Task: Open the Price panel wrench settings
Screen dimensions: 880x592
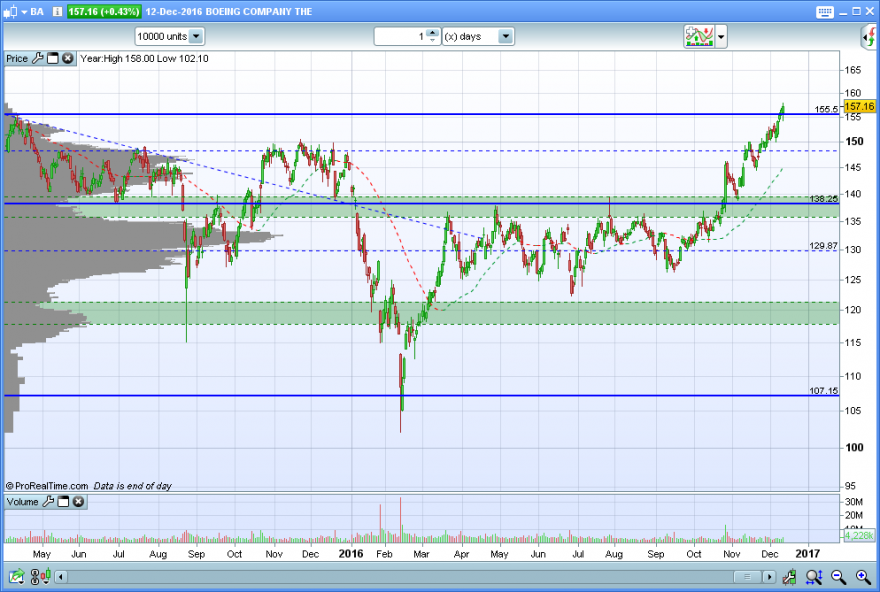Action: tap(38, 58)
